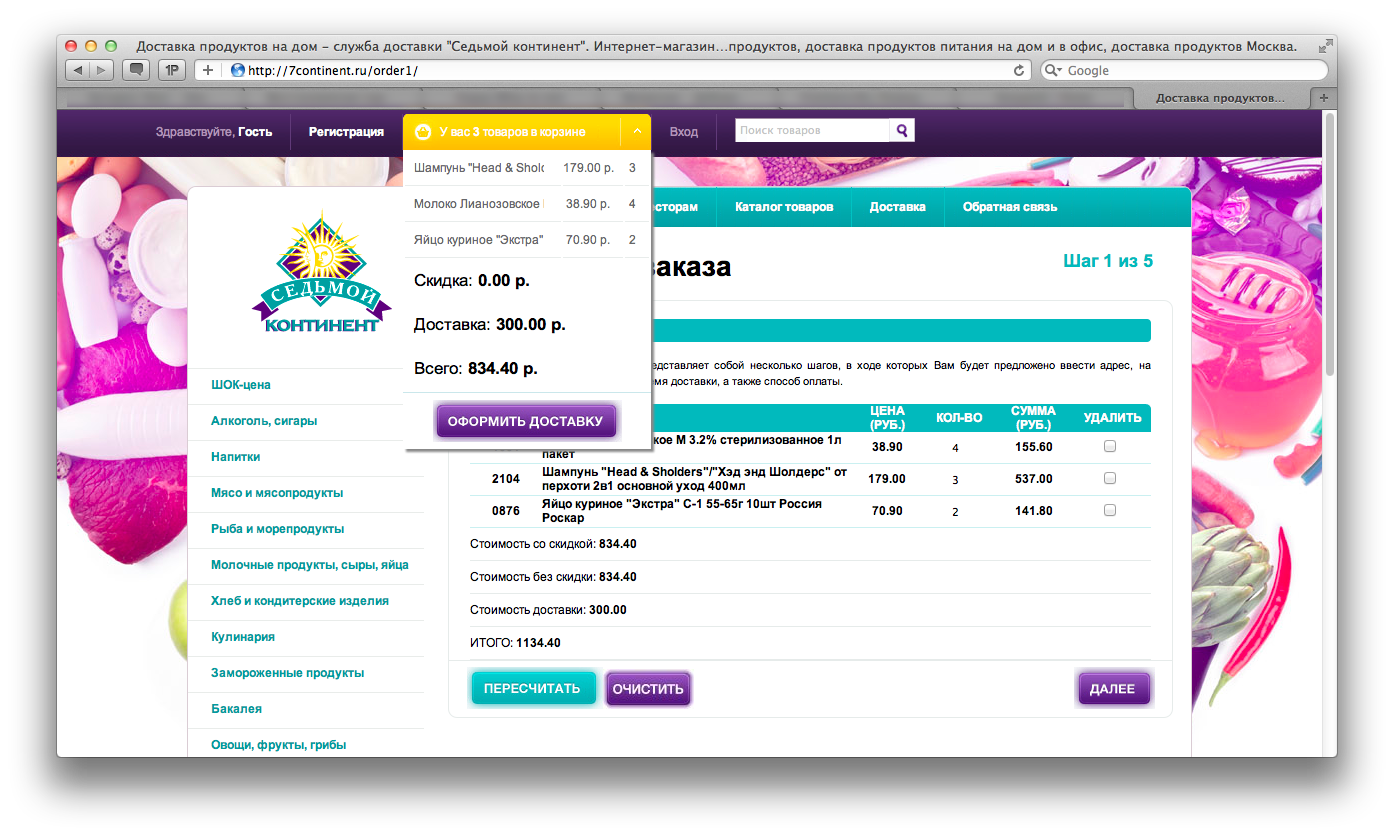Switch to the Доставка продуктов browser tab
This screenshot has width=1394, height=836.
1221,98
